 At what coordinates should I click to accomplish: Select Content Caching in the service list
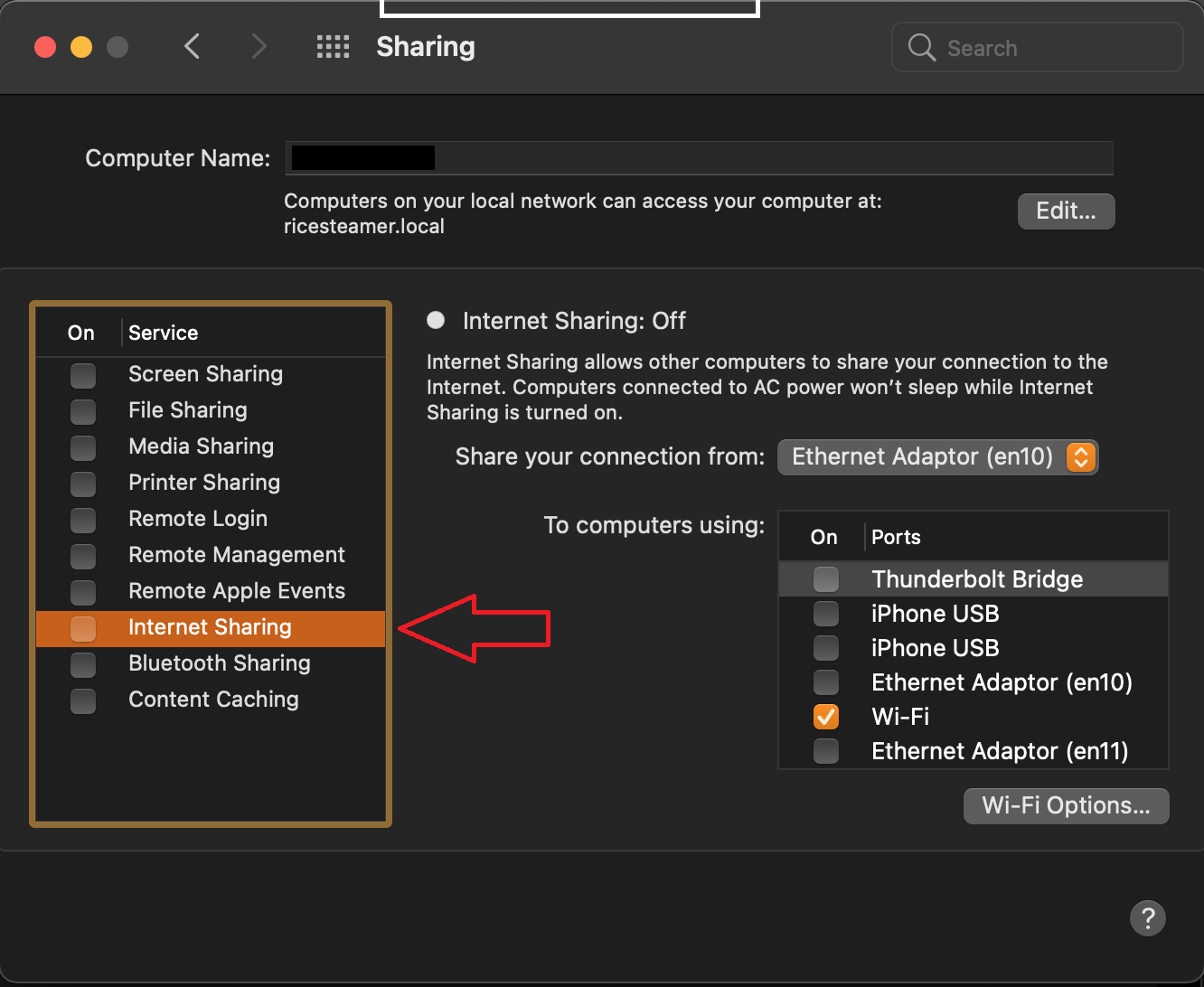pyautogui.click(x=213, y=700)
